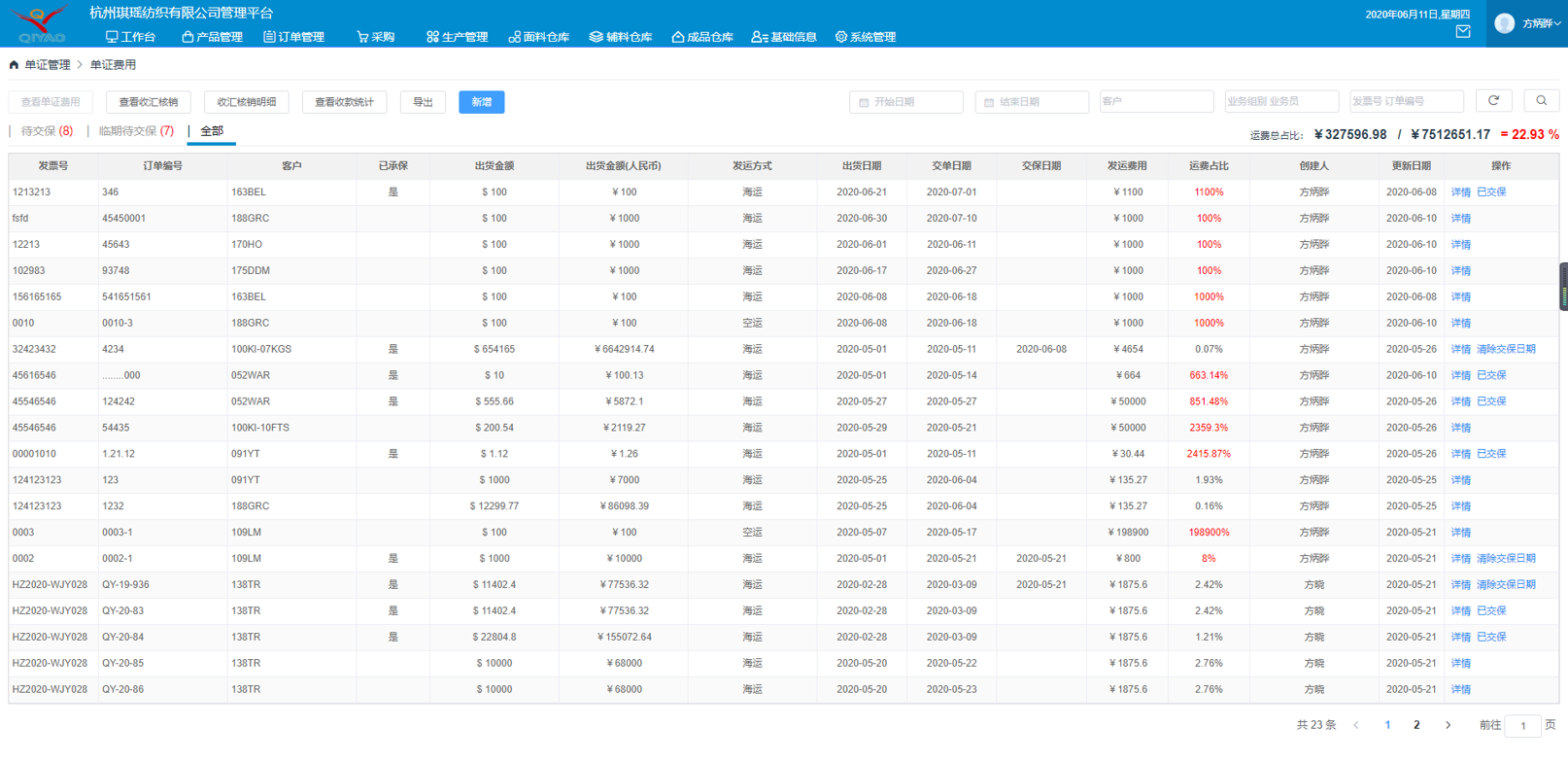Open 详情 for invoice fsfd
This screenshot has width=1568, height=763.
(x=1461, y=219)
